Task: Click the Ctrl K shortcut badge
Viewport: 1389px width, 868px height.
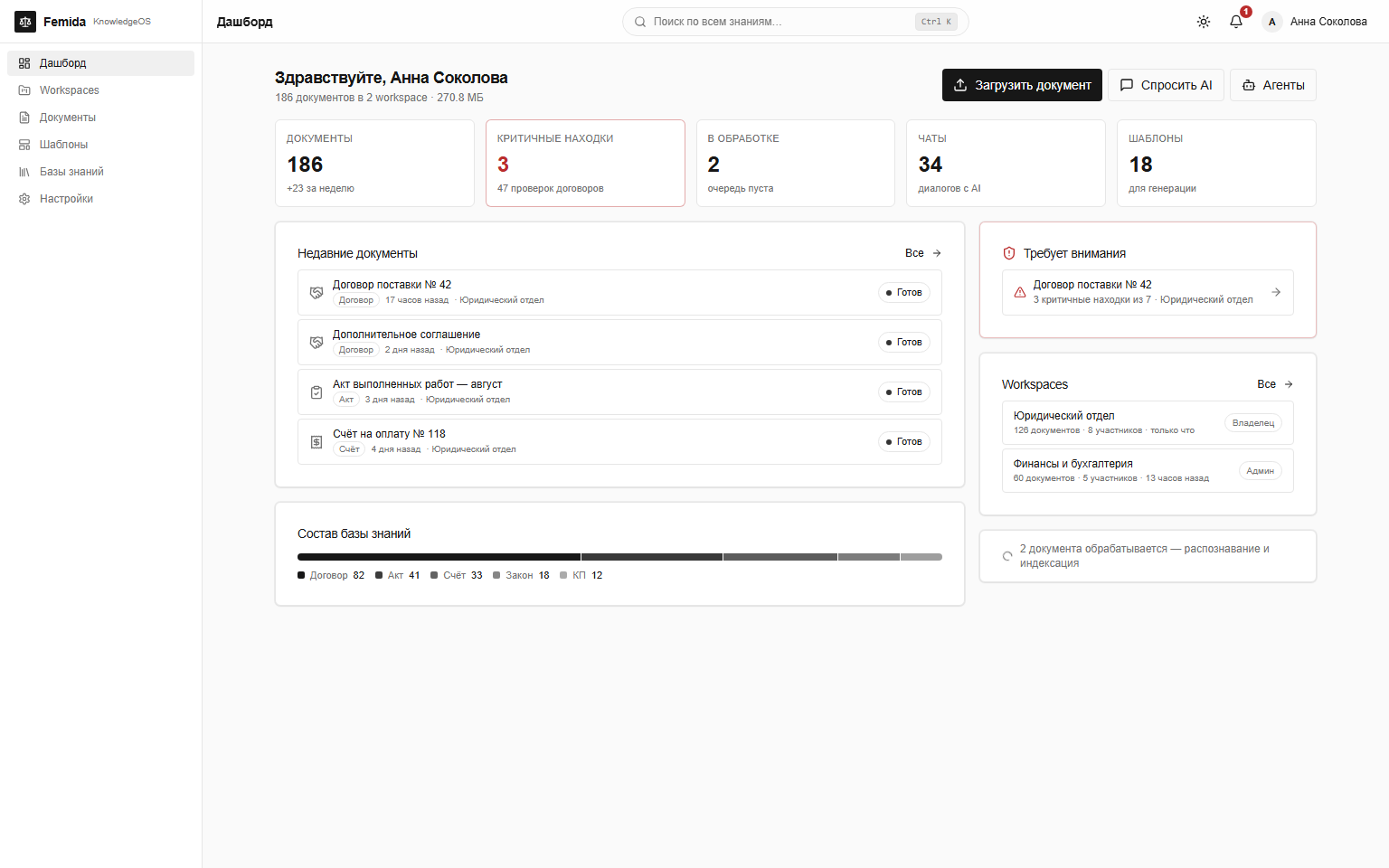Action: (936, 22)
